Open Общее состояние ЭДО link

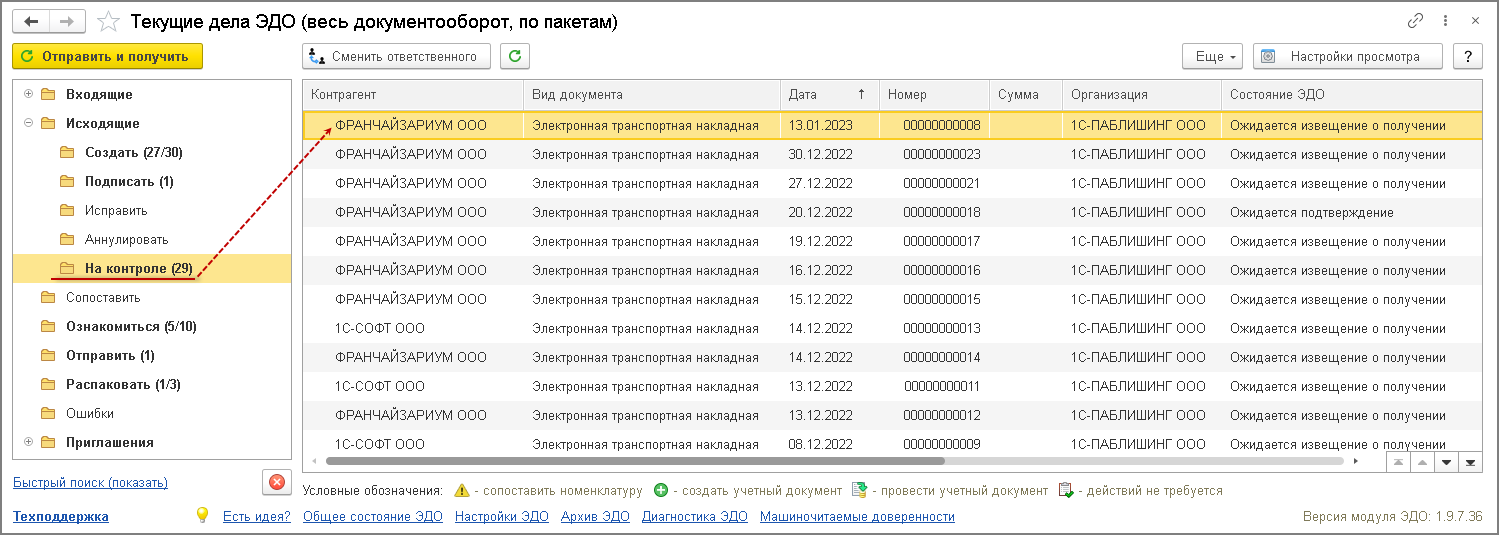pyautogui.click(x=372, y=516)
